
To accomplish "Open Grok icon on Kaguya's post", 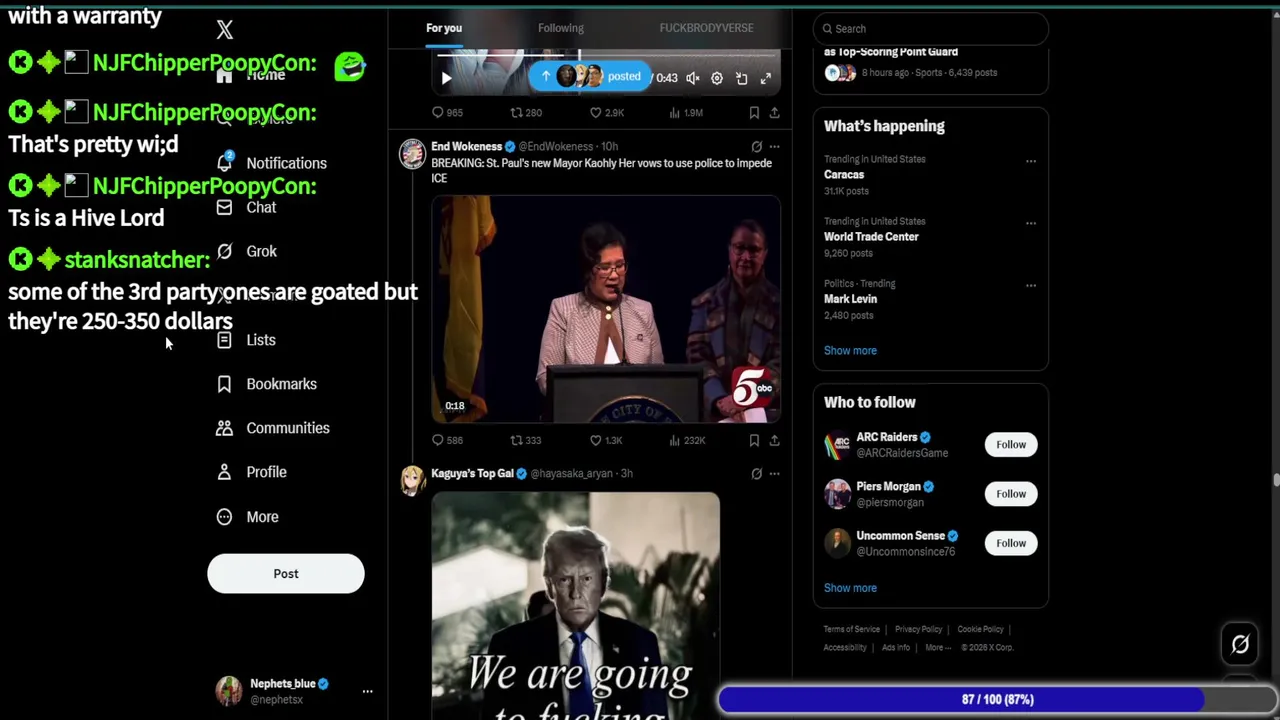I will [756, 474].
